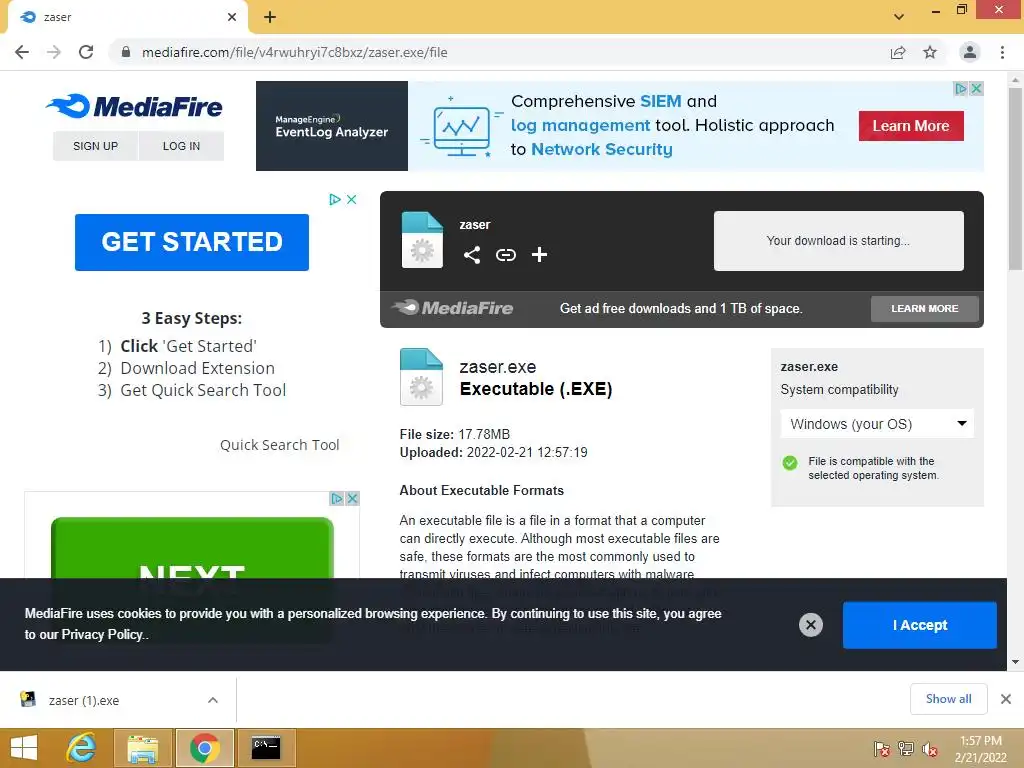The image size is (1024, 768).
Task: Click the Action Center flag tray icon
Action: coord(882,749)
